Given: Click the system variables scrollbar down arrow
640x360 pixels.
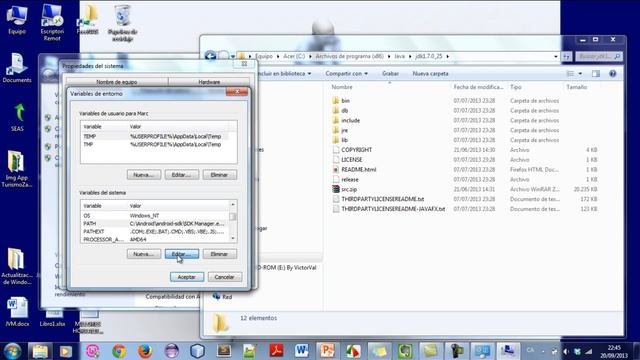Looking at the screenshot, I should pyautogui.click(x=233, y=238).
